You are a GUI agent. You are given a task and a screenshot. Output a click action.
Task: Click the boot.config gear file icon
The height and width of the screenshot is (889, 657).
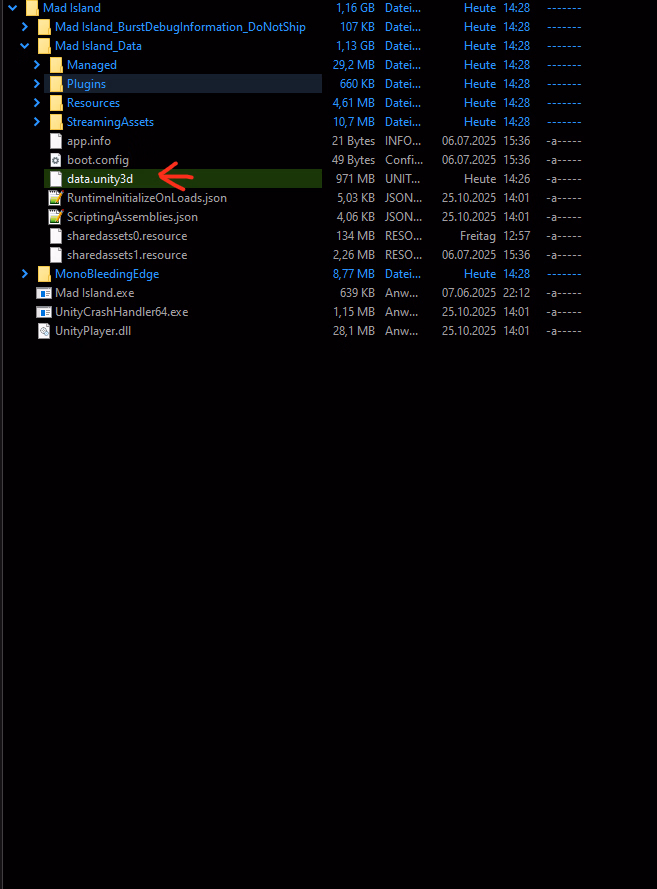56,160
